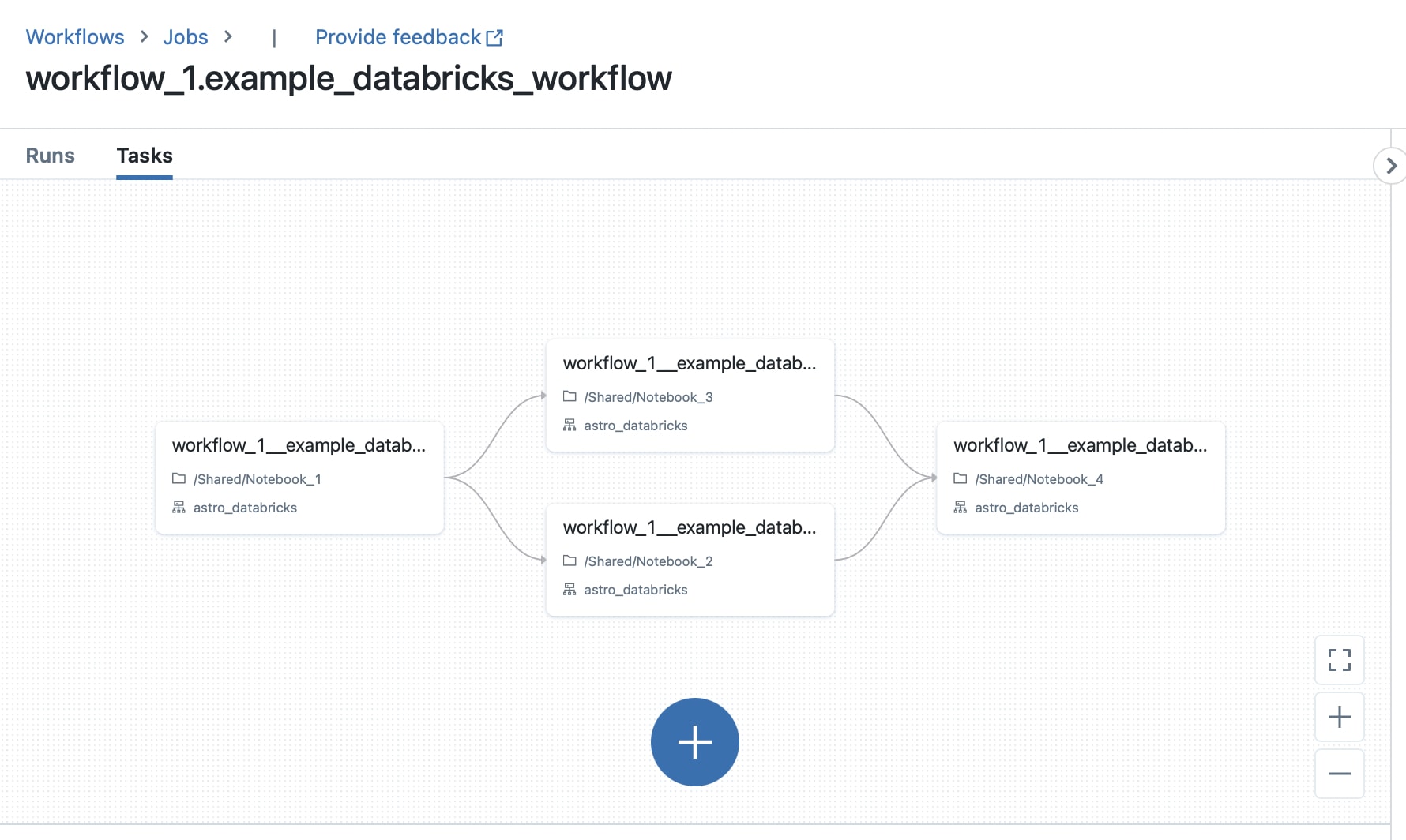Screen dimensions: 1406x840
Task: Go to the Jobs breadcrumb page
Action: tap(185, 36)
